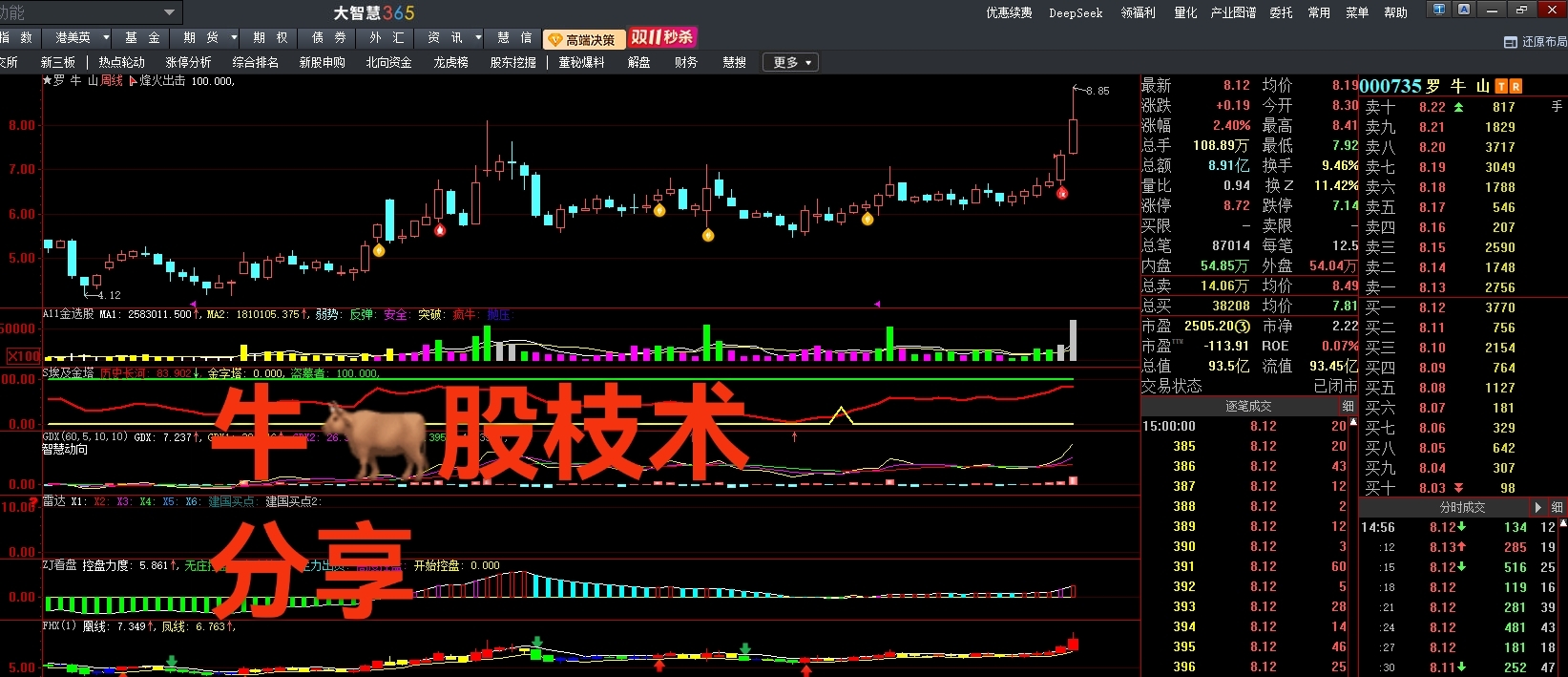Open the 基金 tab
1568x677 pixels.
140,38
